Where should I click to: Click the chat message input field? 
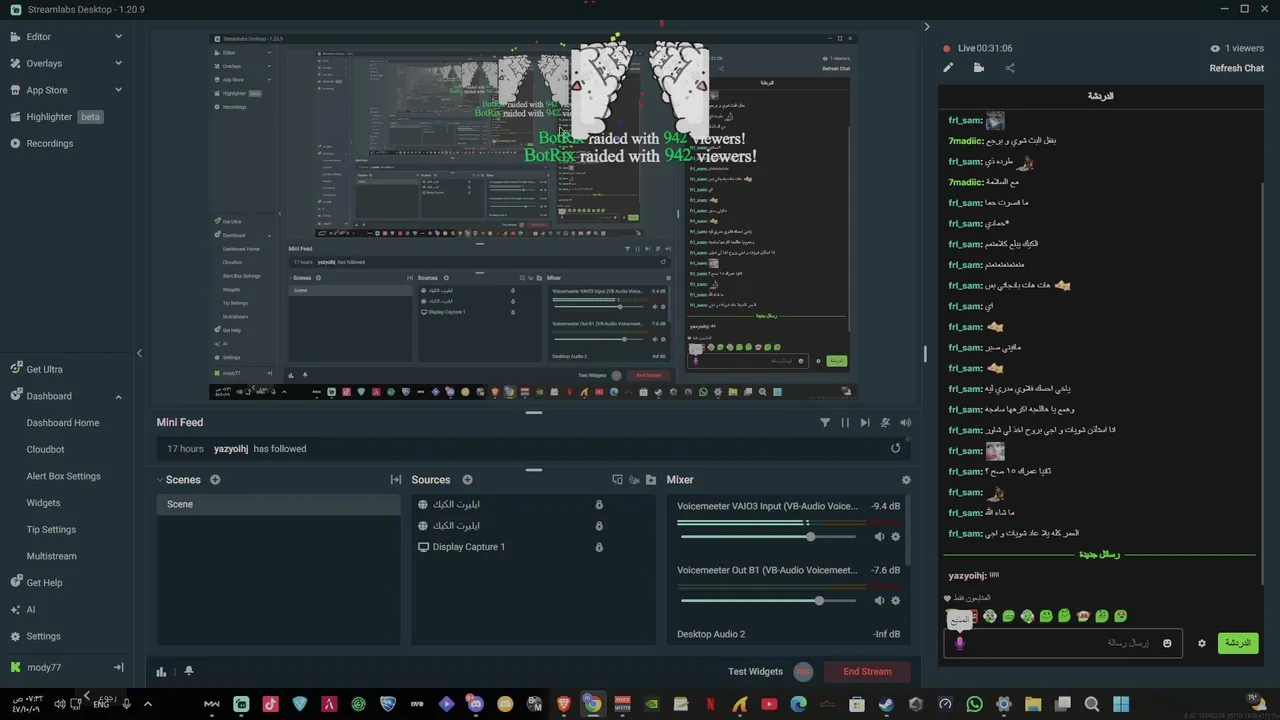point(1062,643)
